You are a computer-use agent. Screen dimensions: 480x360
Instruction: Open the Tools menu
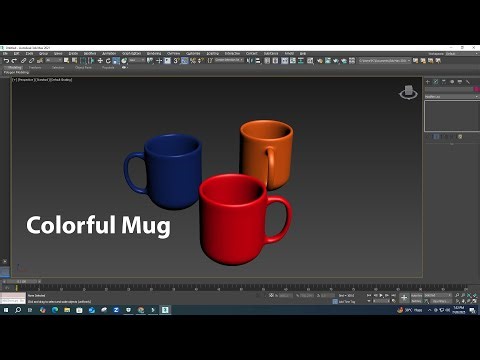(x=30, y=54)
